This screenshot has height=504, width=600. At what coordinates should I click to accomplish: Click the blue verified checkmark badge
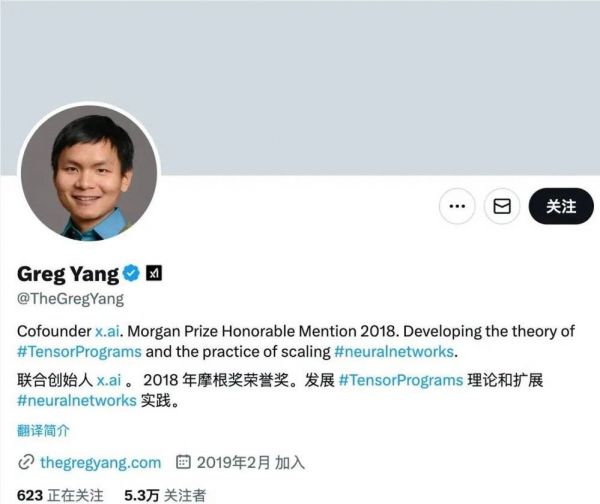(x=131, y=273)
